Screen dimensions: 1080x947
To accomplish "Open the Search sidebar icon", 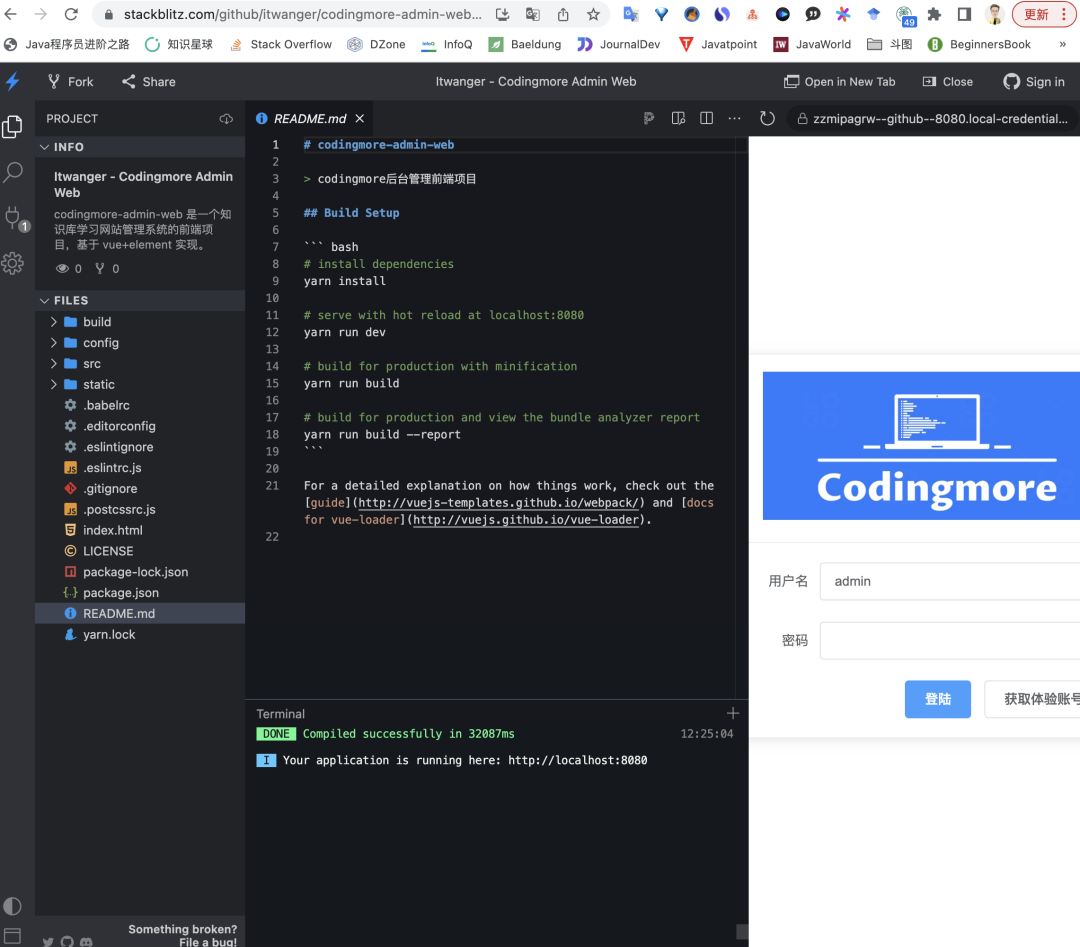I will [12, 172].
